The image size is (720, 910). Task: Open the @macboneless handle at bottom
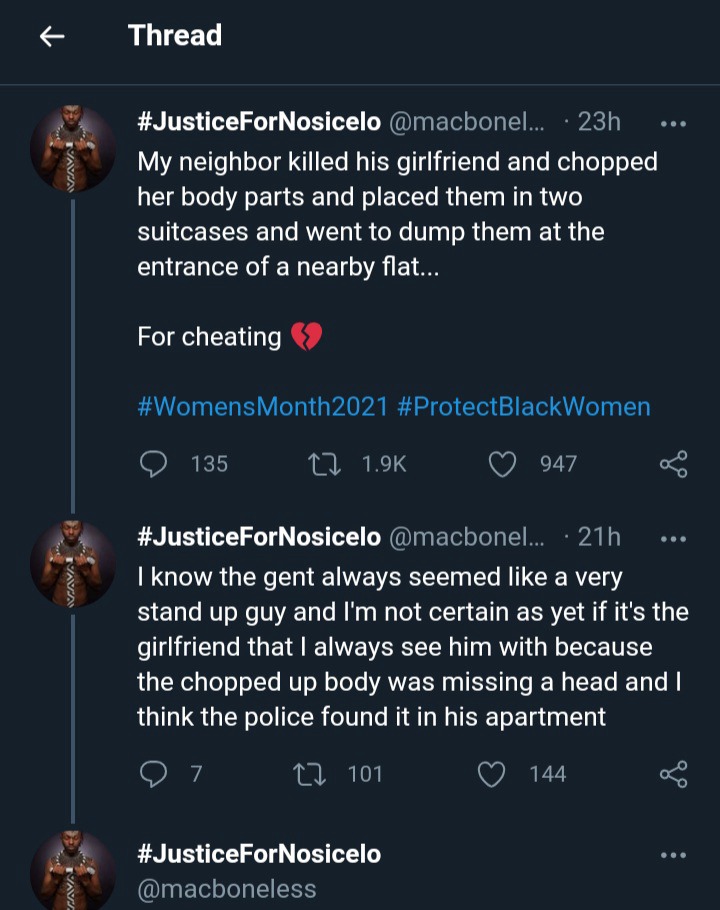tap(227, 889)
